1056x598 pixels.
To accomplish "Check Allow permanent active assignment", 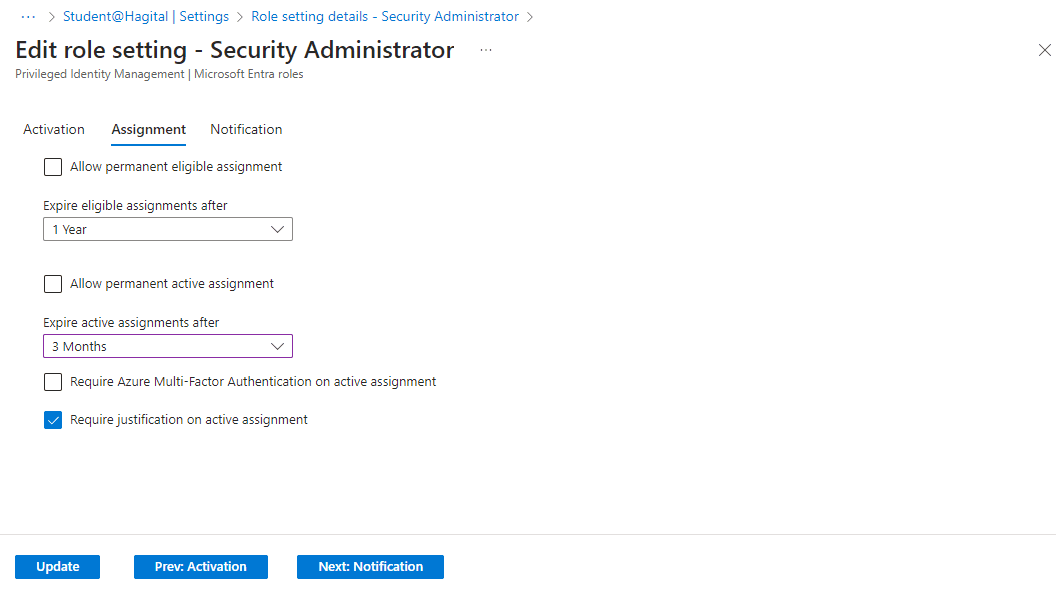I will (53, 284).
